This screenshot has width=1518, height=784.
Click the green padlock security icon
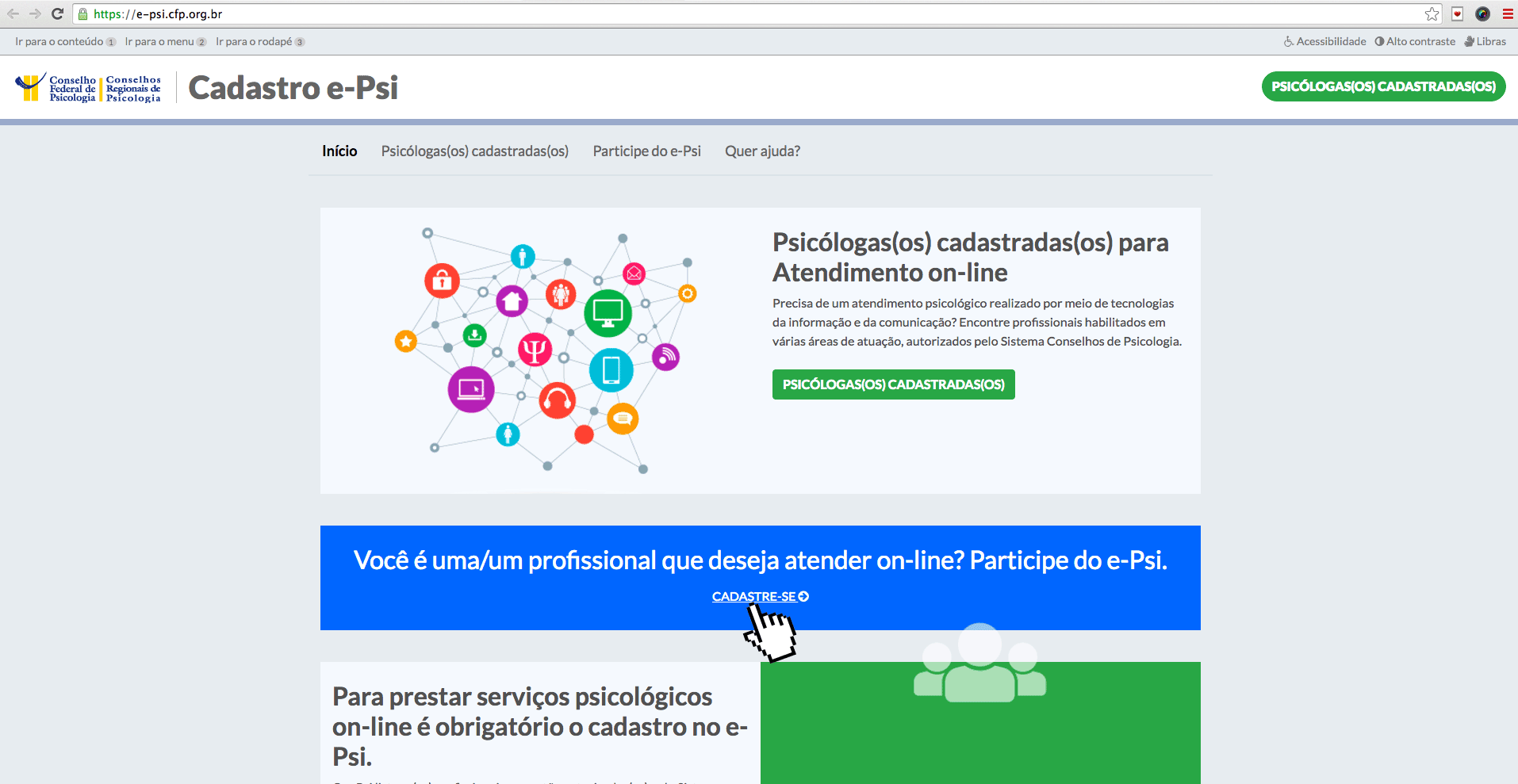(82, 13)
